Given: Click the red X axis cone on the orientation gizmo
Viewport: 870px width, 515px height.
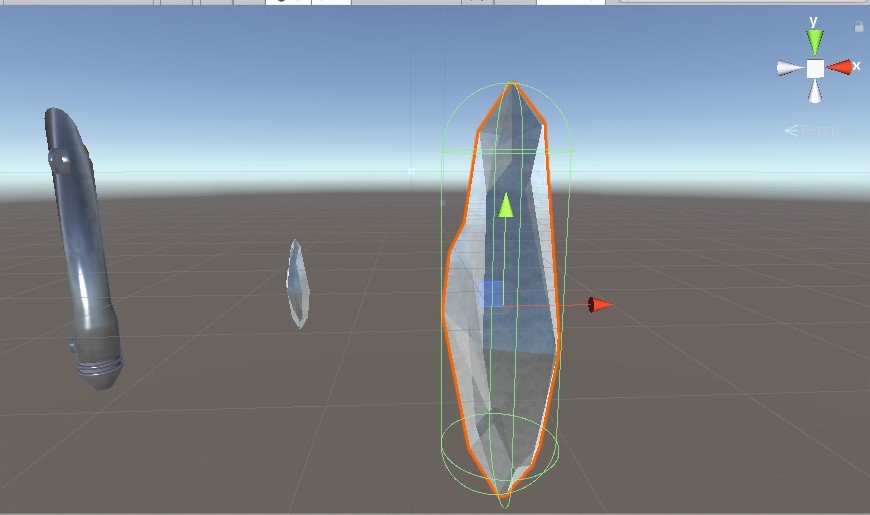Looking at the screenshot, I should [x=839, y=67].
